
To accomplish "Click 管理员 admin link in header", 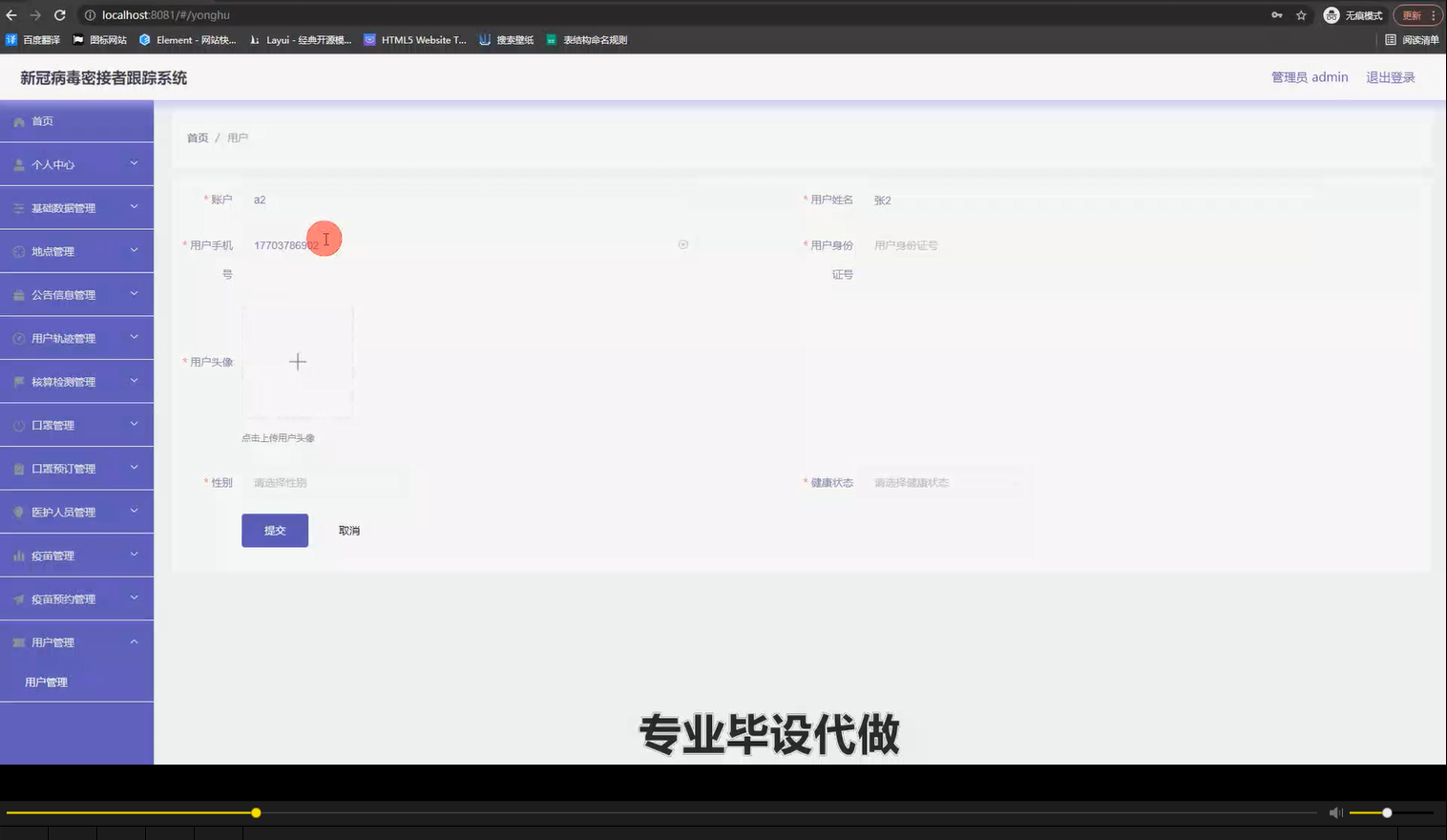I will (1310, 77).
